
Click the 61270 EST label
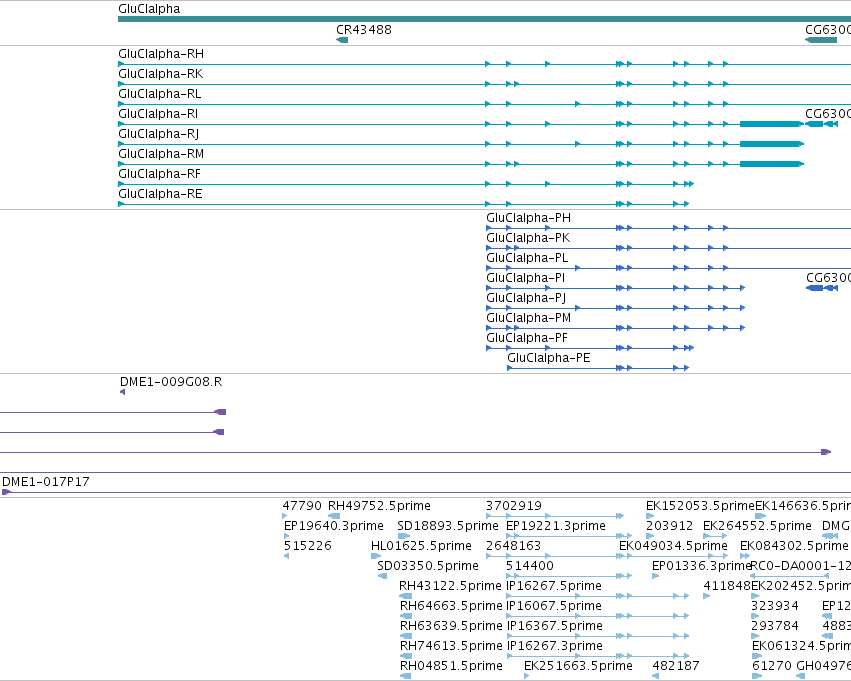pos(772,667)
